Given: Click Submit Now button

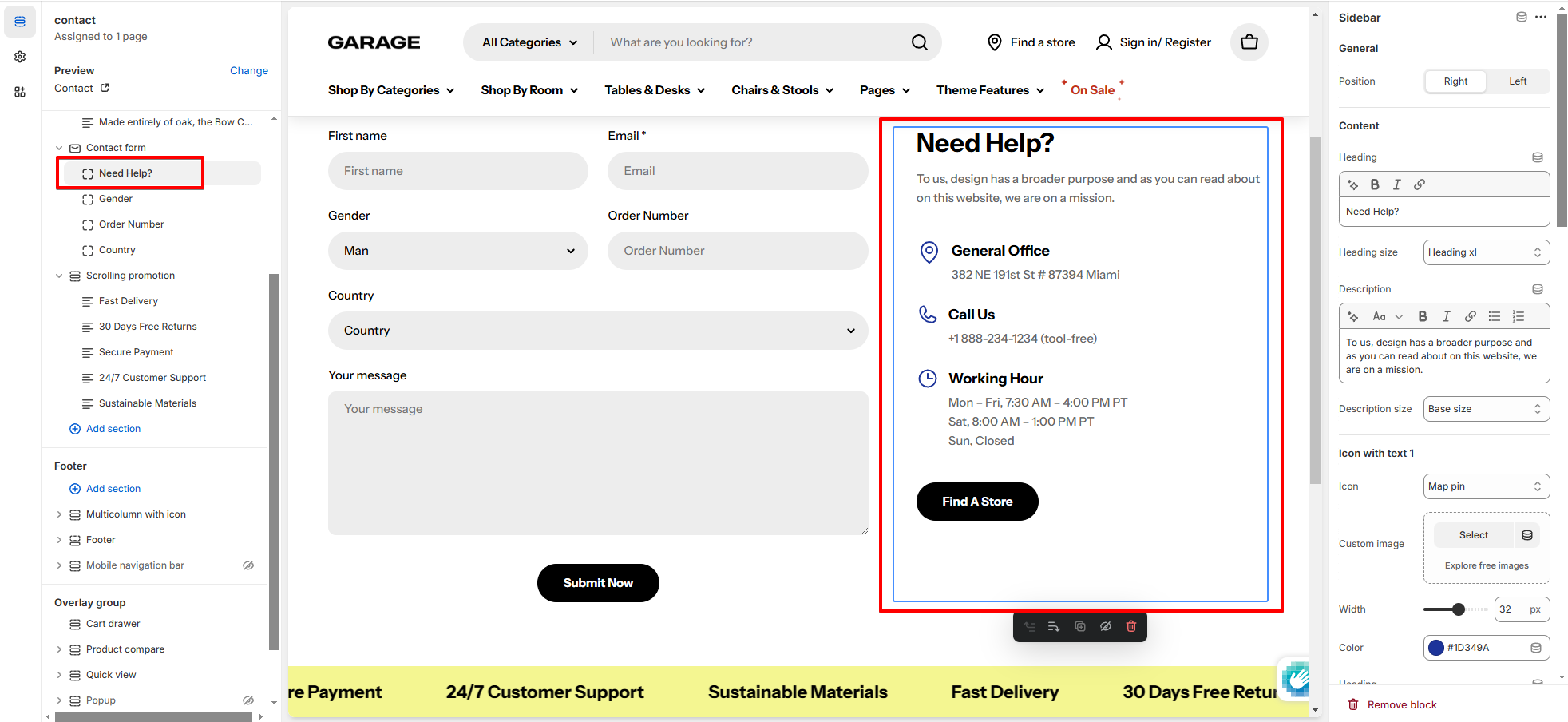Looking at the screenshot, I should [x=598, y=583].
